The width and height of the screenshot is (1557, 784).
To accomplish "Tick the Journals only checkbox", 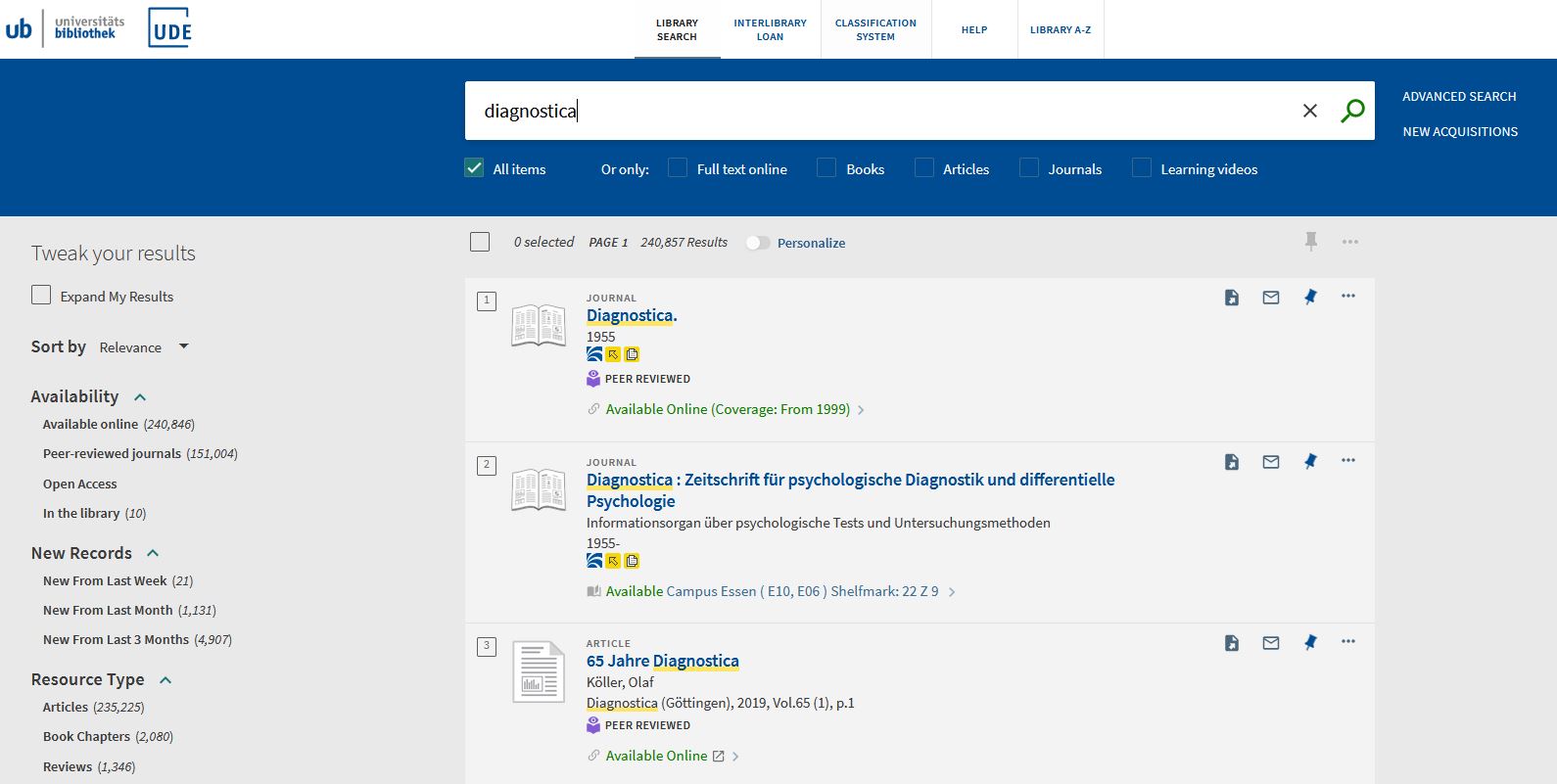I will point(1029,168).
